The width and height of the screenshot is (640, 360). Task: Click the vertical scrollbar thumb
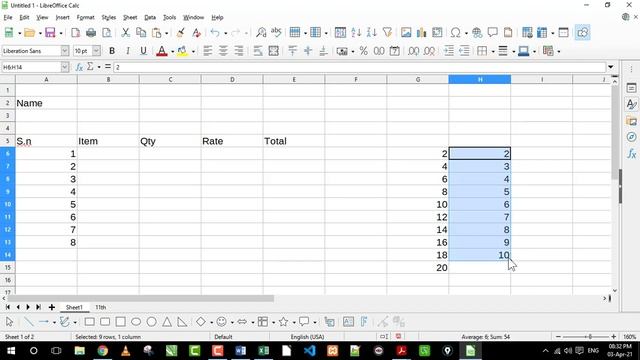(615, 133)
